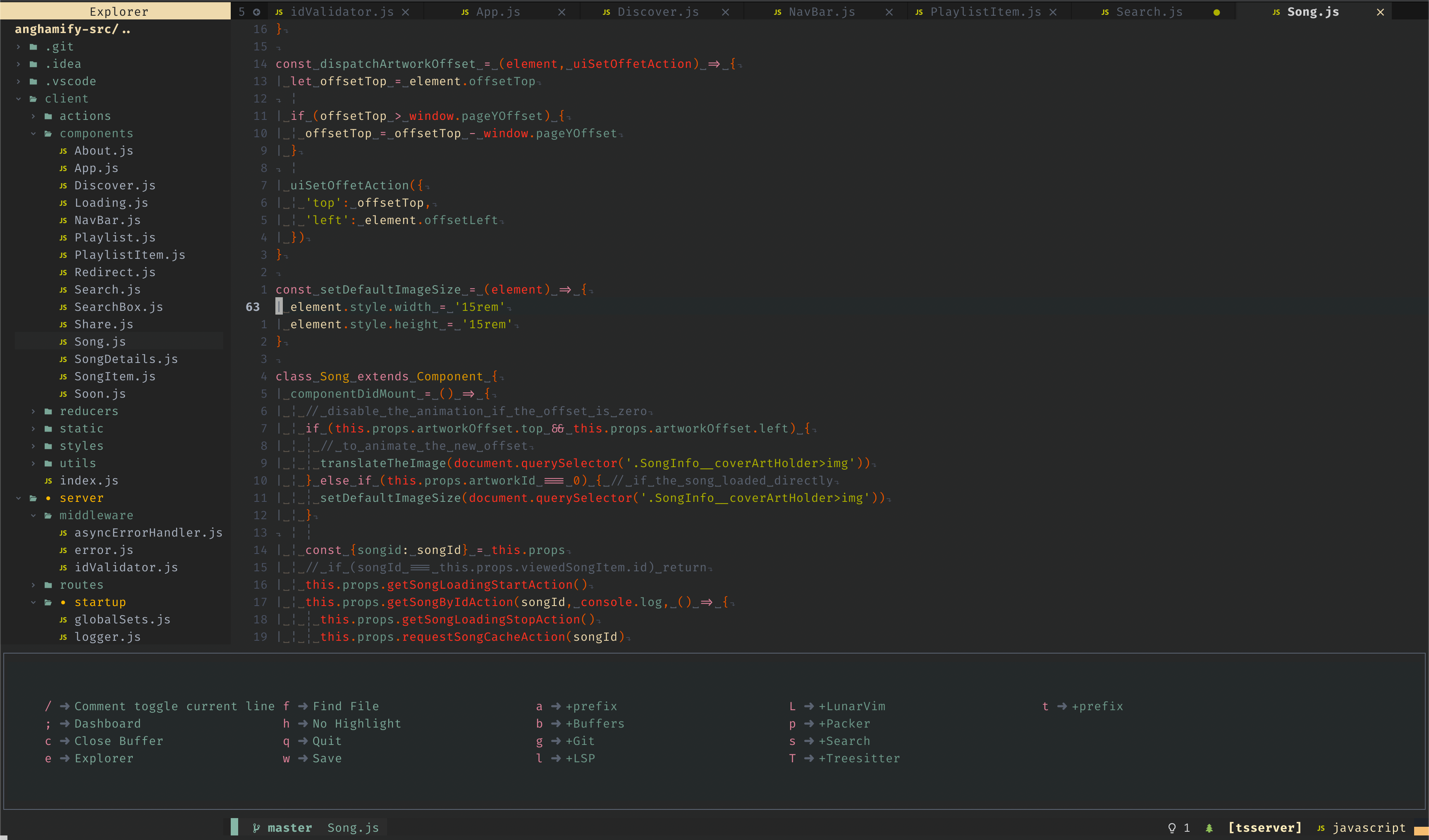Image resolution: width=1429 pixels, height=840 pixels.
Task: Open SongDetails.js from the explorer
Action: click(126, 359)
